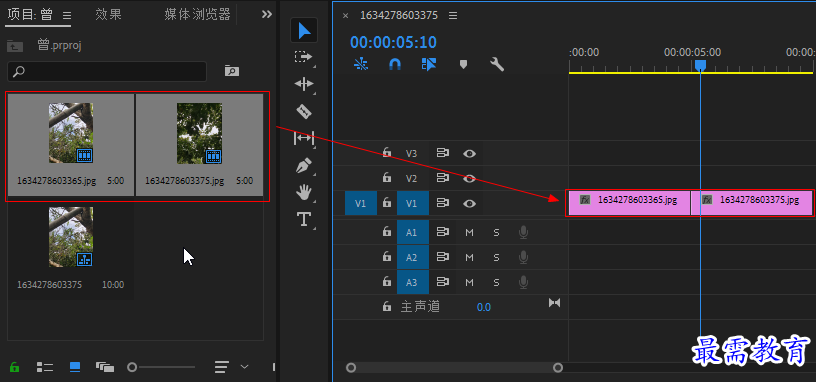Toggle lock on the V3 track
816x382 pixels.
[x=387, y=152]
